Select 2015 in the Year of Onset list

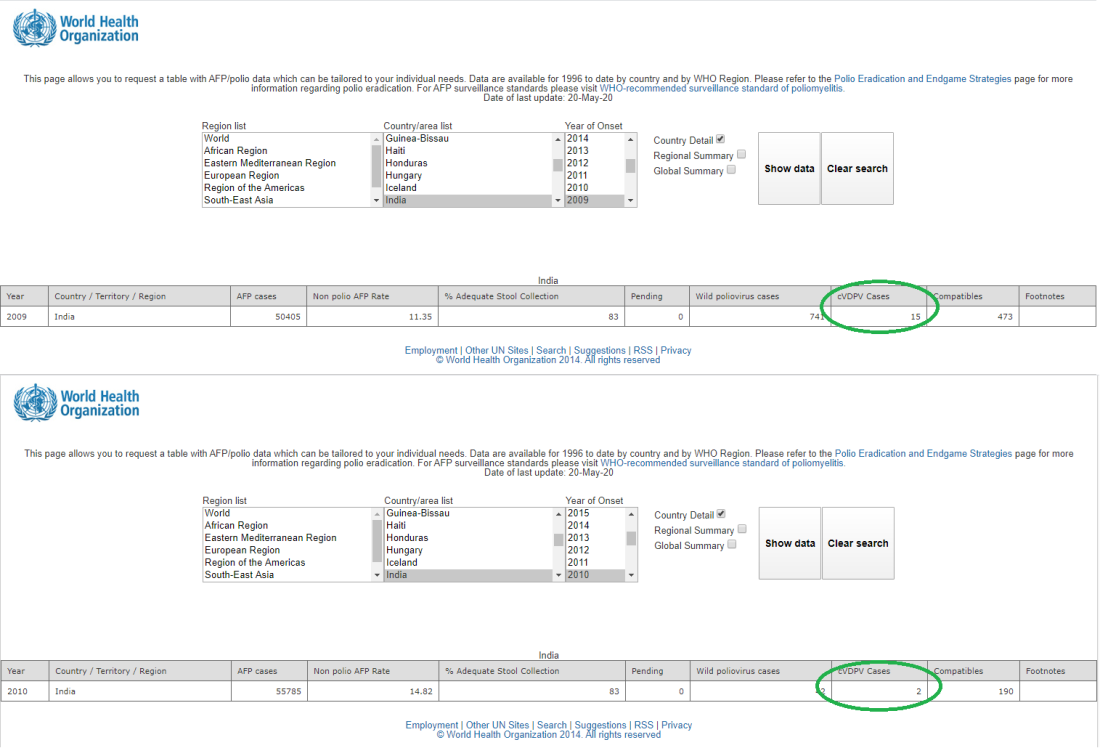click(x=578, y=513)
